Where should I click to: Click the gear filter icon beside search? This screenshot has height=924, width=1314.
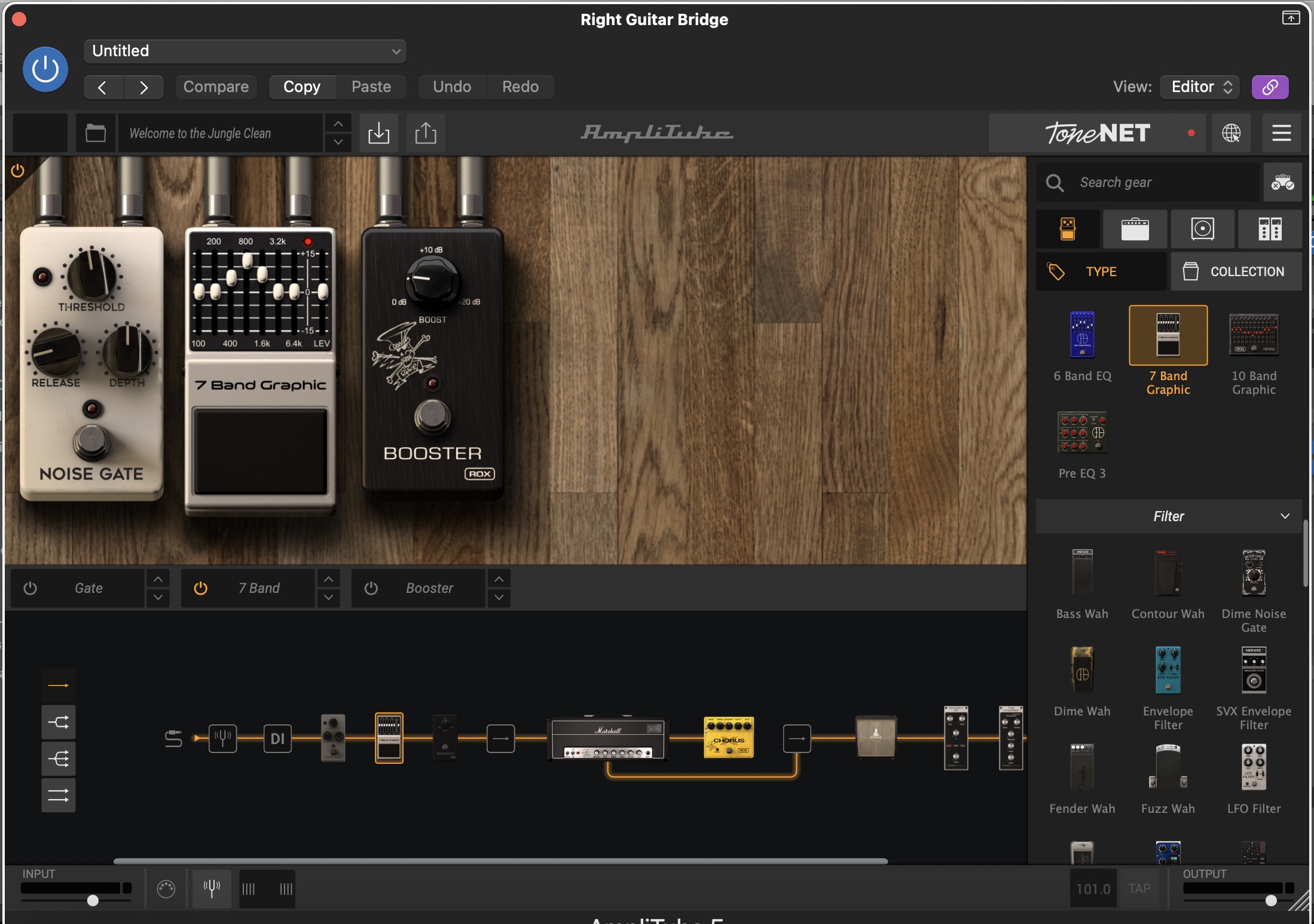(1282, 182)
